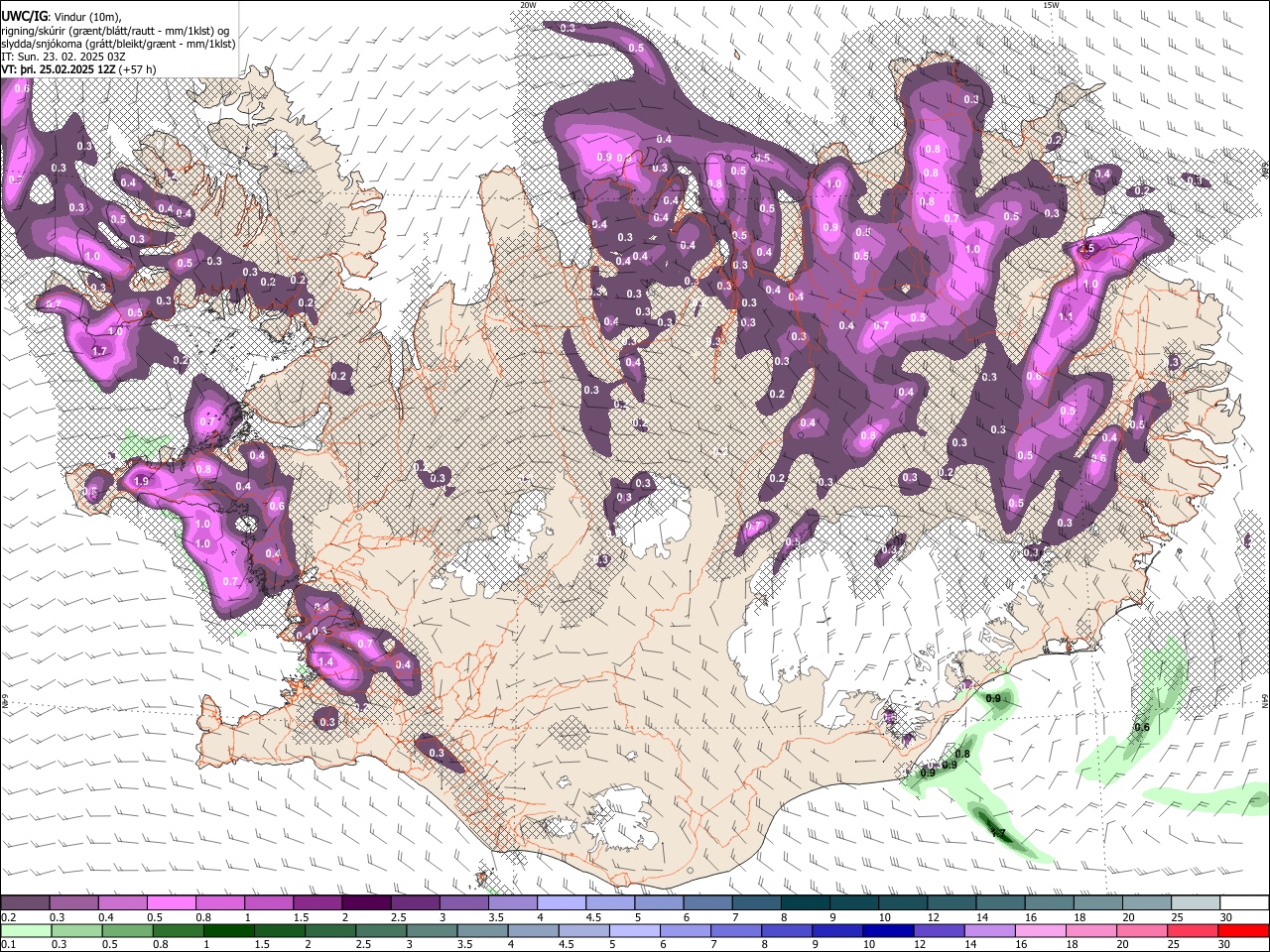
Task: Click the valid time line 'VT: þri. 25.02.2025 12Z'
Action: coord(60,69)
